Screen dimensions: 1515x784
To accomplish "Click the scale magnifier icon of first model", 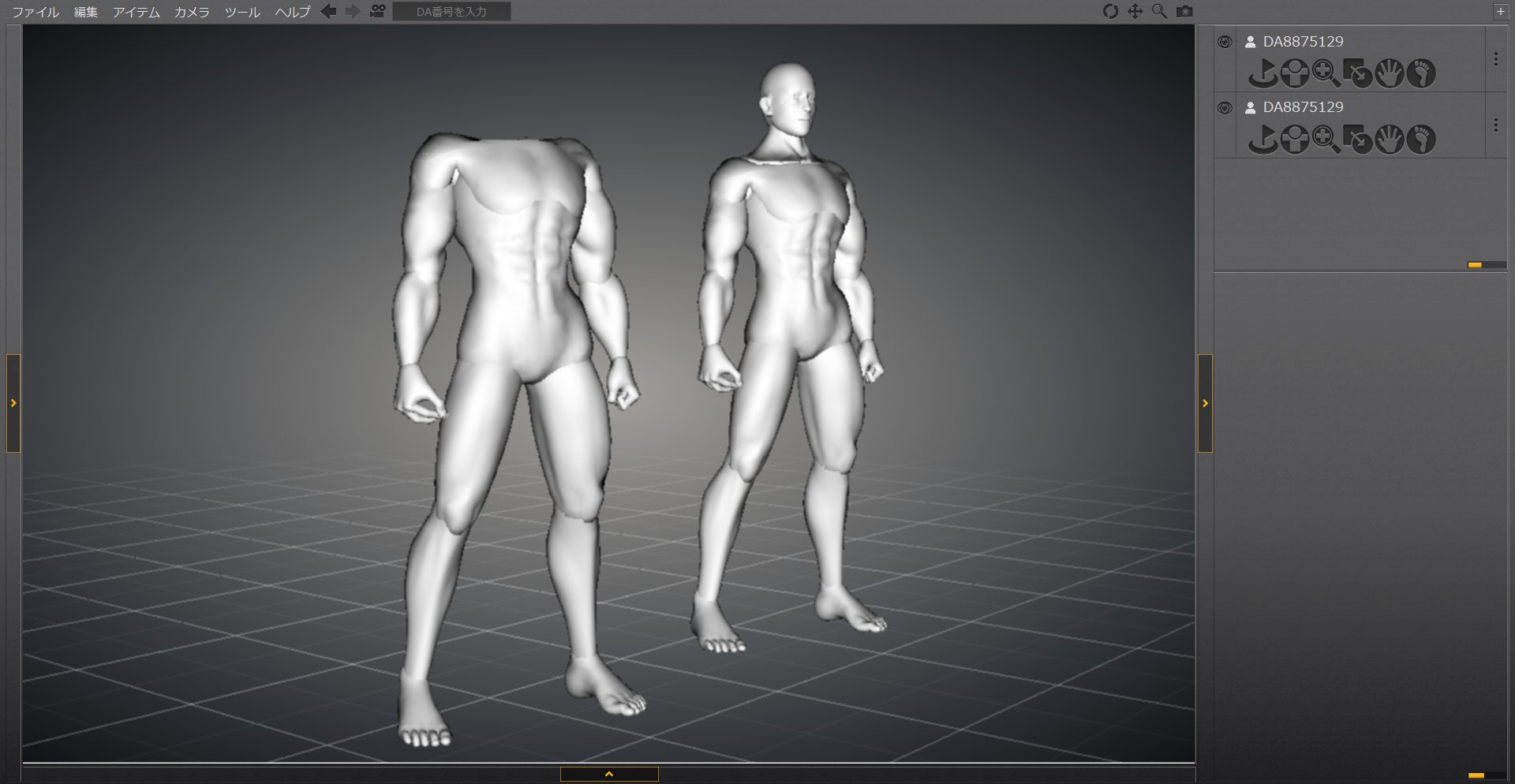I will tap(1326, 73).
